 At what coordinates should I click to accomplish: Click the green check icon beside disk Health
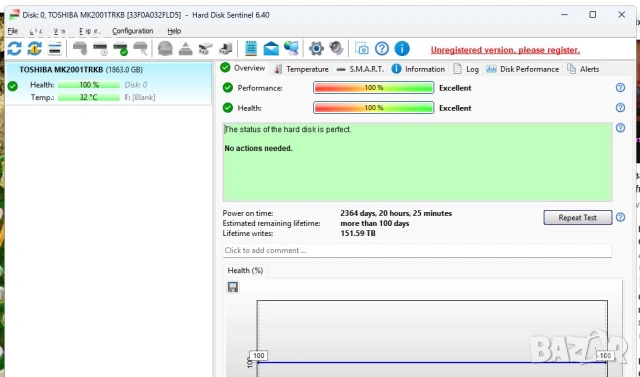tap(13, 86)
